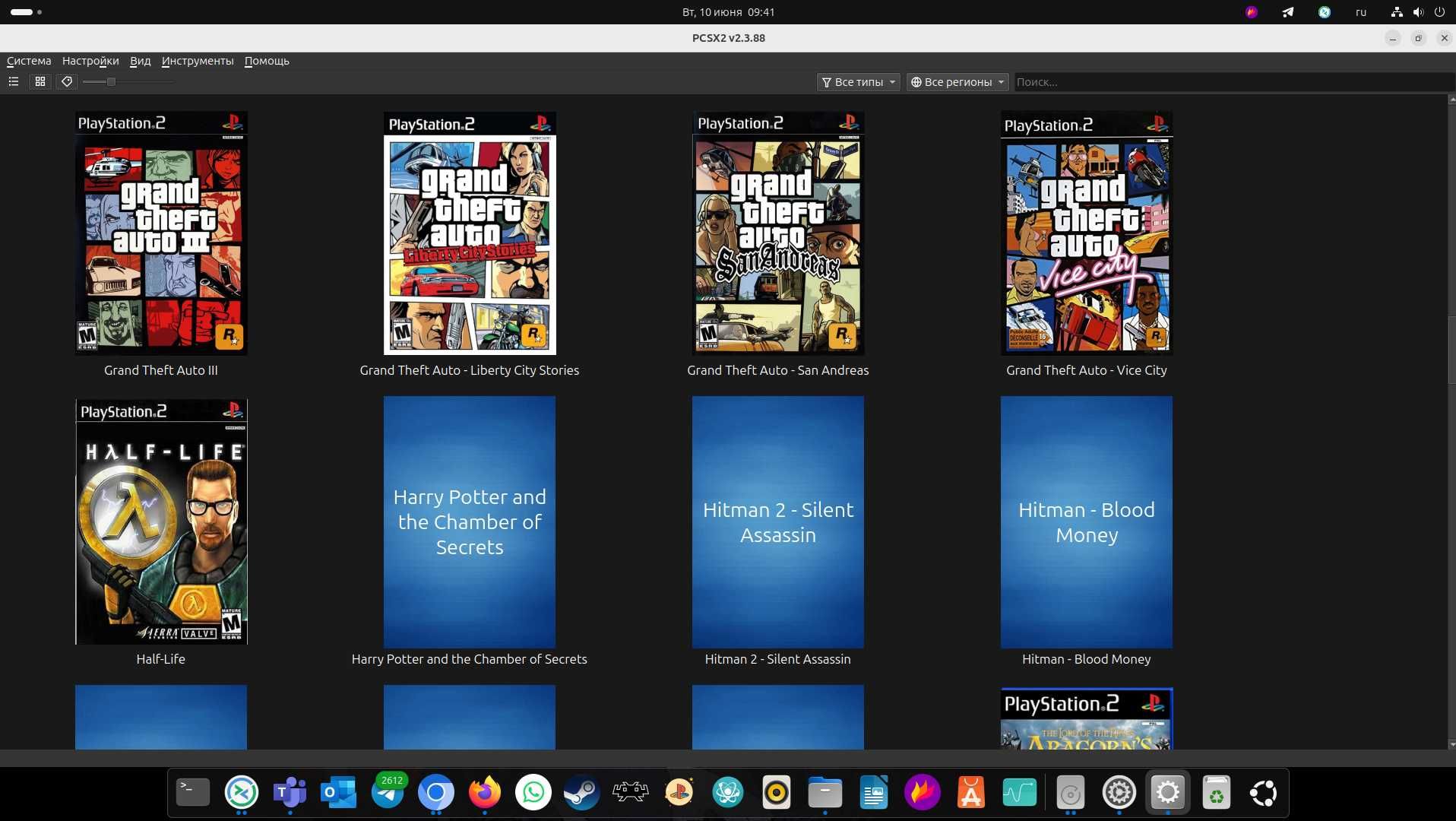1456x821 pixels.
Task: Open the Telegram tray indicator
Action: pyautogui.click(x=1288, y=12)
